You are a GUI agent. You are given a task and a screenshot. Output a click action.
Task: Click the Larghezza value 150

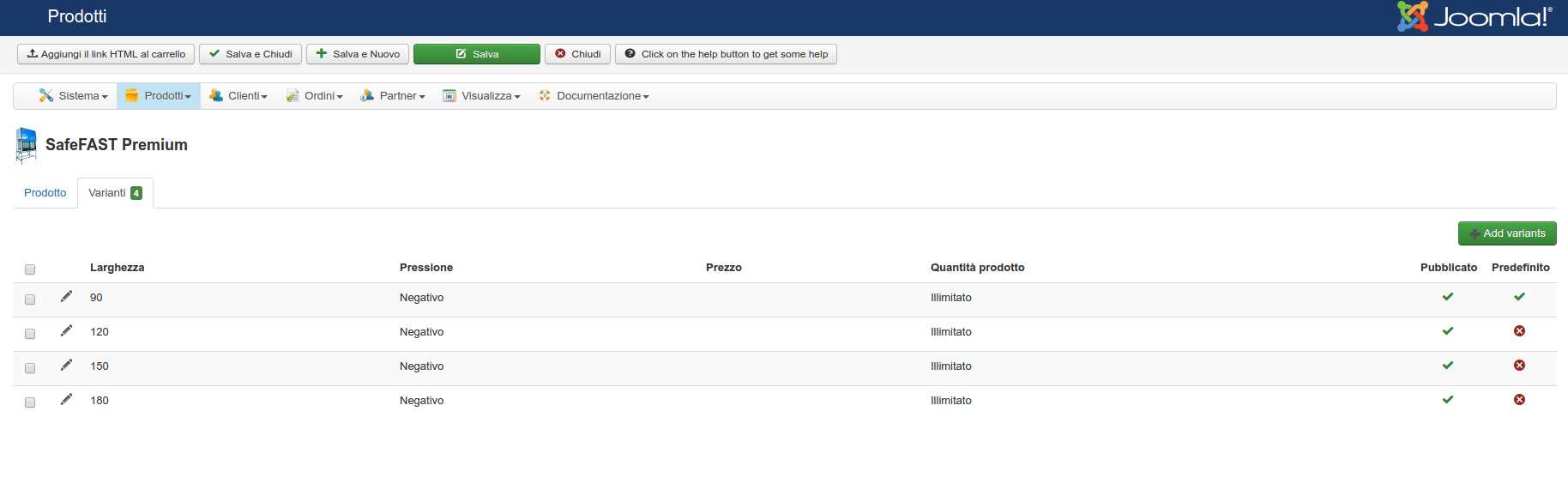click(100, 366)
